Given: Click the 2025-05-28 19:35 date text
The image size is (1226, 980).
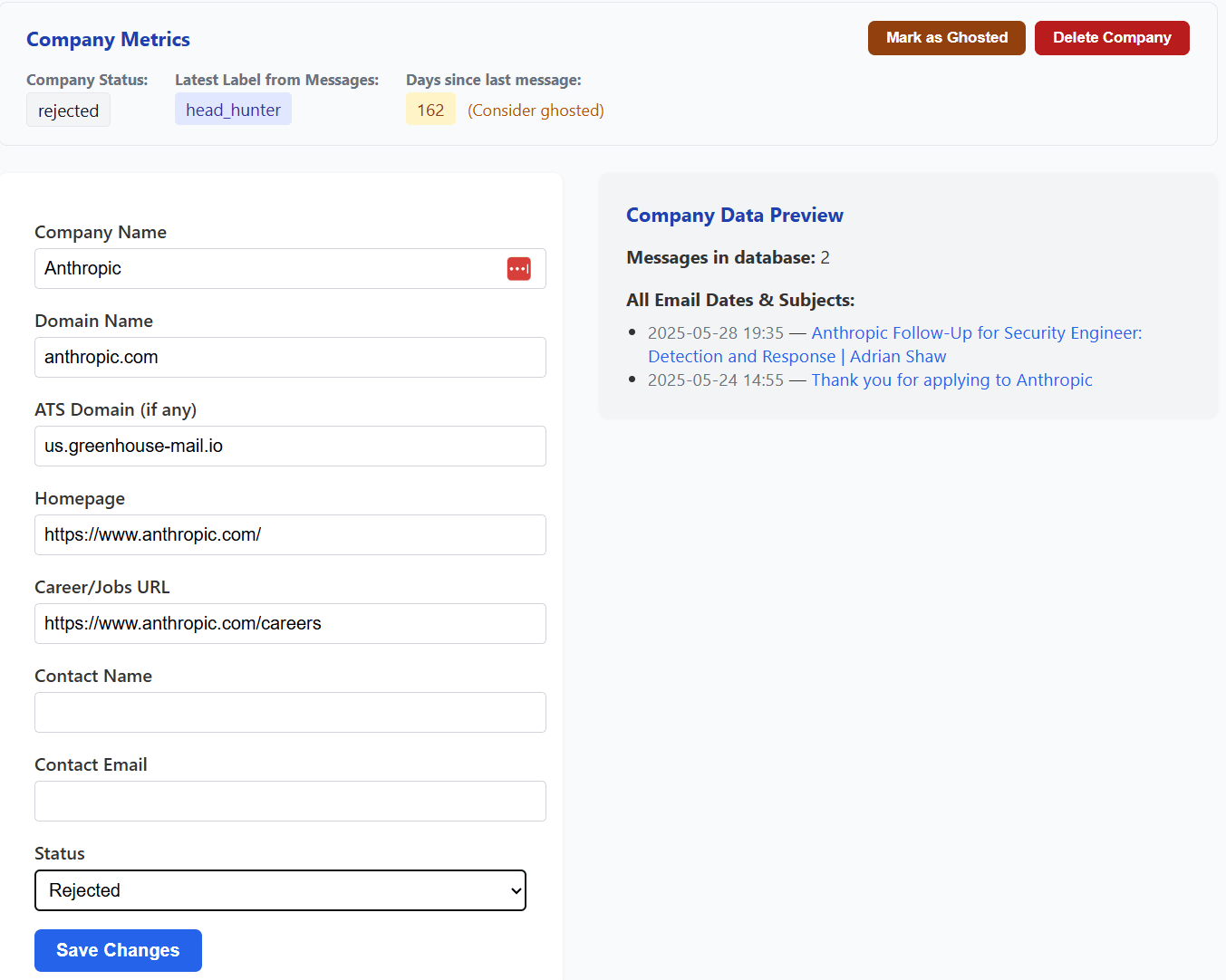Looking at the screenshot, I should tap(715, 333).
